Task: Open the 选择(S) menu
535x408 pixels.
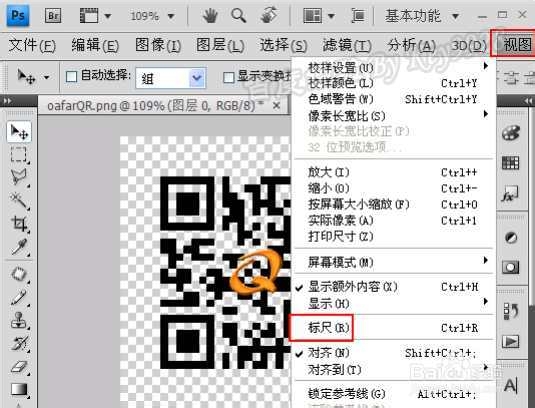Action: click(284, 45)
